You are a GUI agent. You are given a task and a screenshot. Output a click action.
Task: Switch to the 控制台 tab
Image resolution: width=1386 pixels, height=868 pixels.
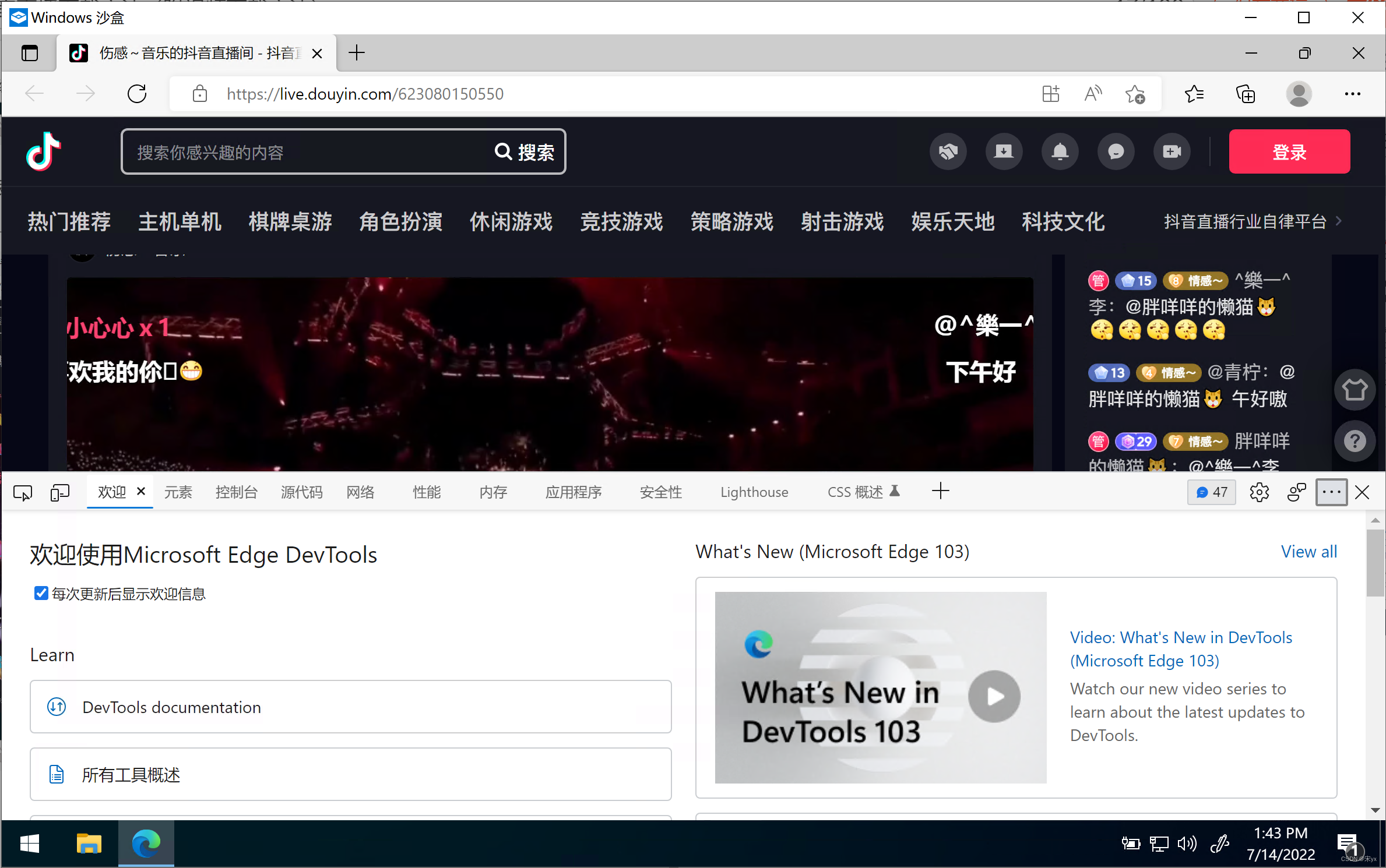tap(236, 493)
